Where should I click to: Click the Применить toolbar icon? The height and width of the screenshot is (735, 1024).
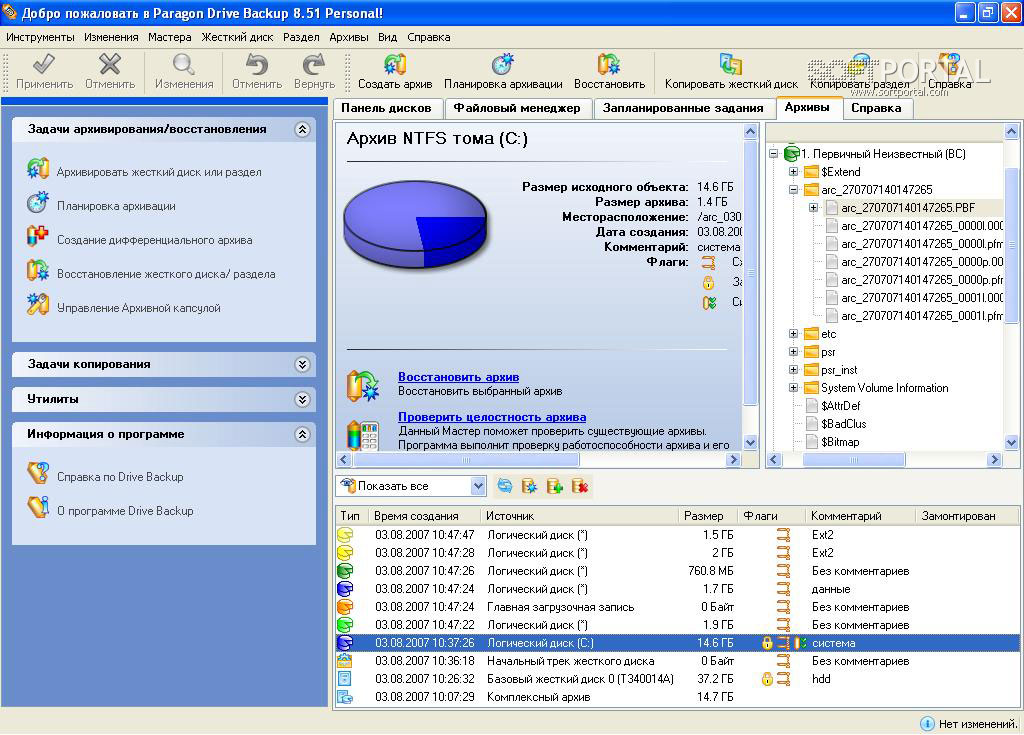[44, 64]
